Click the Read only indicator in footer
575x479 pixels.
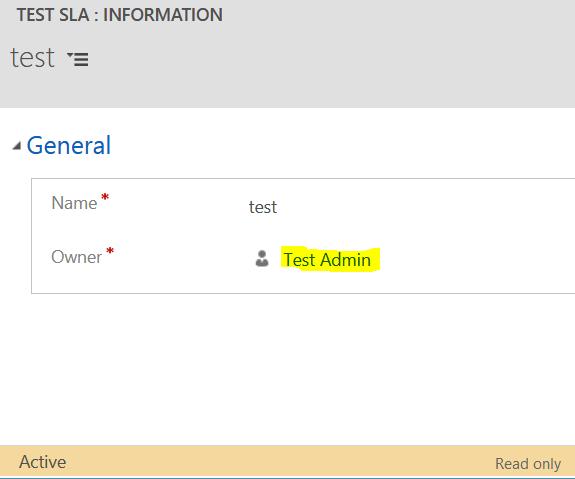click(x=528, y=464)
